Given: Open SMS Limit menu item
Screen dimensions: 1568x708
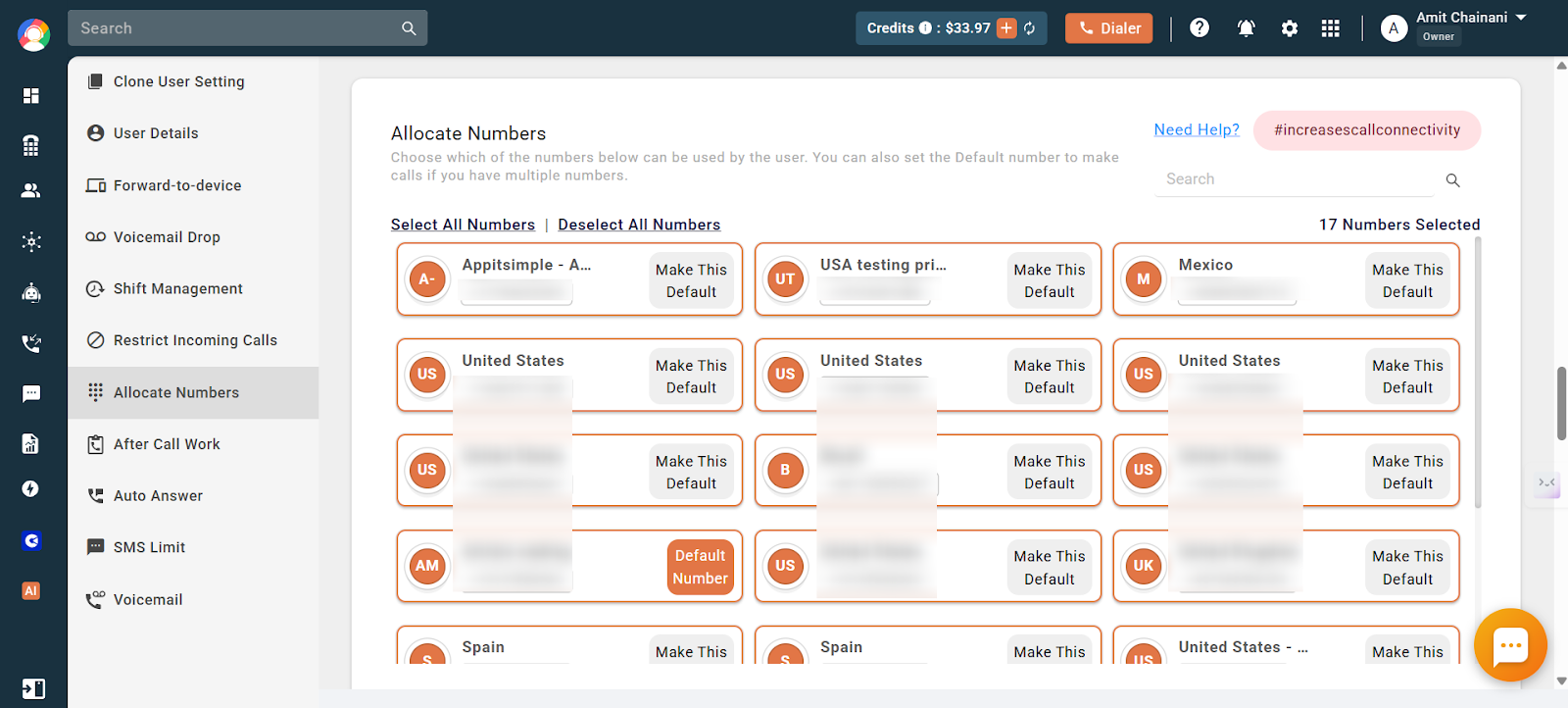Looking at the screenshot, I should click(x=193, y=547).
